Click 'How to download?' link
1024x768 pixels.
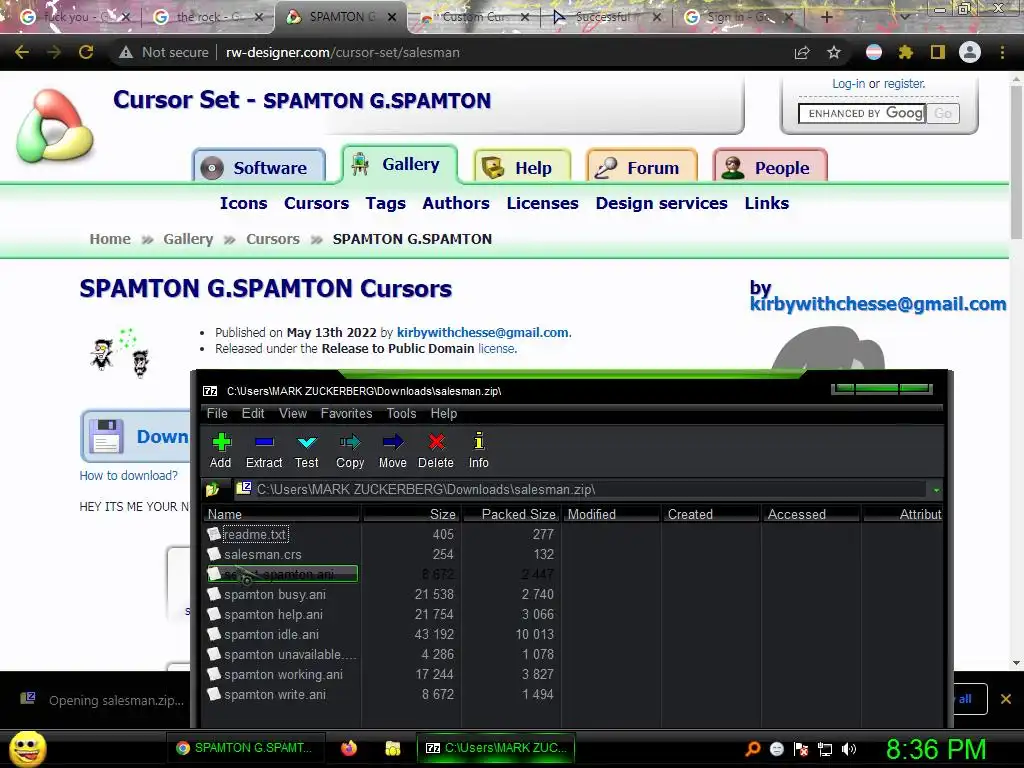click(129, 475)
